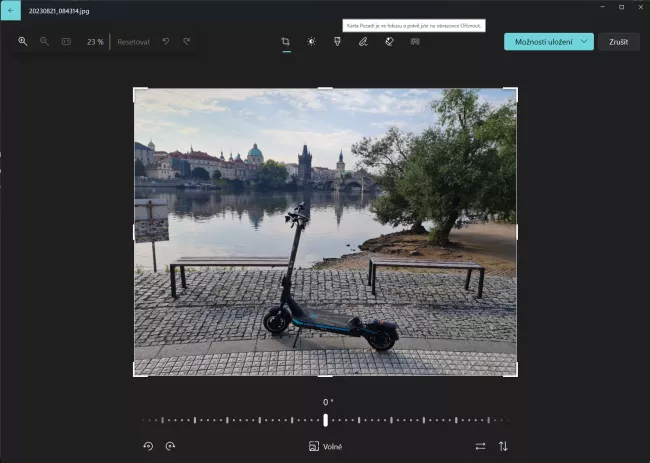Viewport: 650px width, 463px height.
Task: Open the Markup pen tool
Action: pos(363,42)
